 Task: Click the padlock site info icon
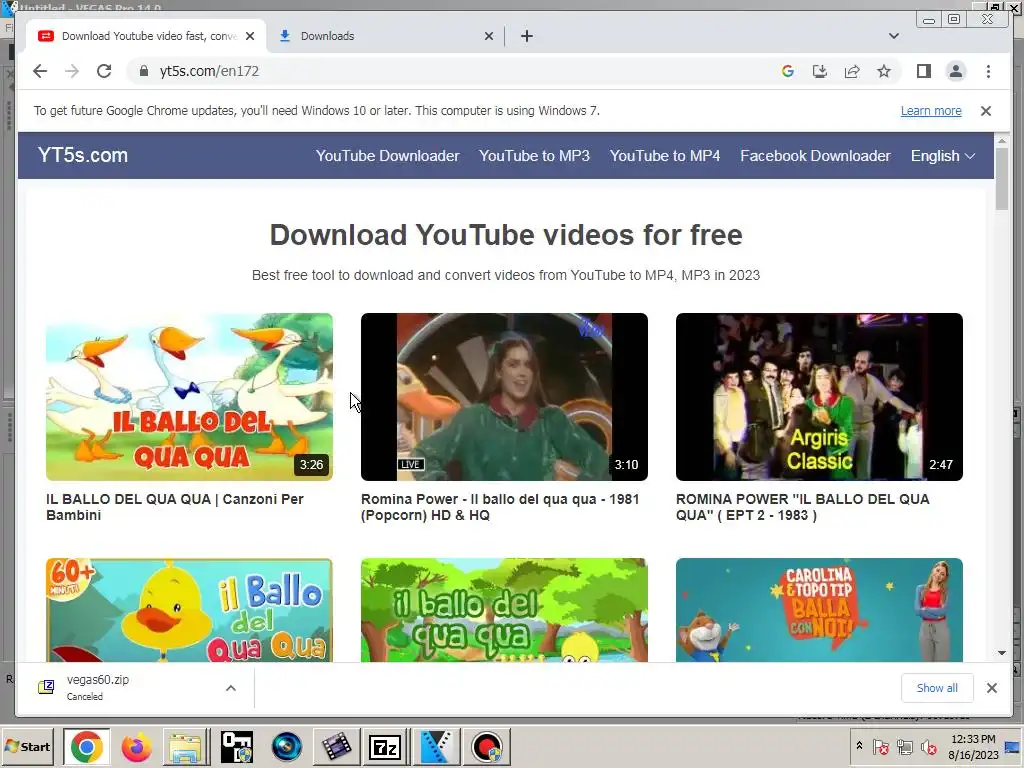click(144, 71)
